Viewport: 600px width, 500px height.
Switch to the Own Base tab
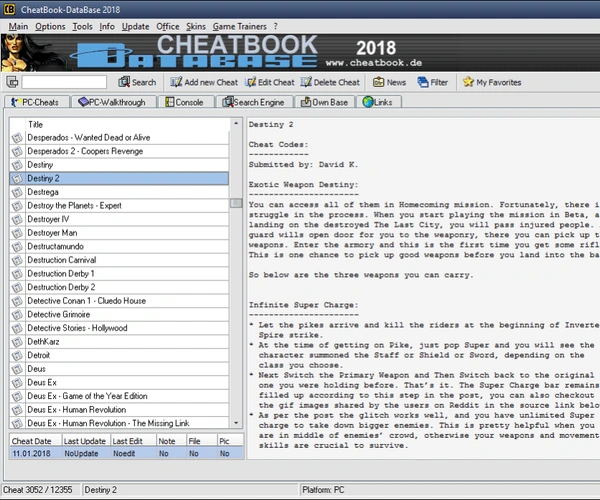[x=324, y=102]
